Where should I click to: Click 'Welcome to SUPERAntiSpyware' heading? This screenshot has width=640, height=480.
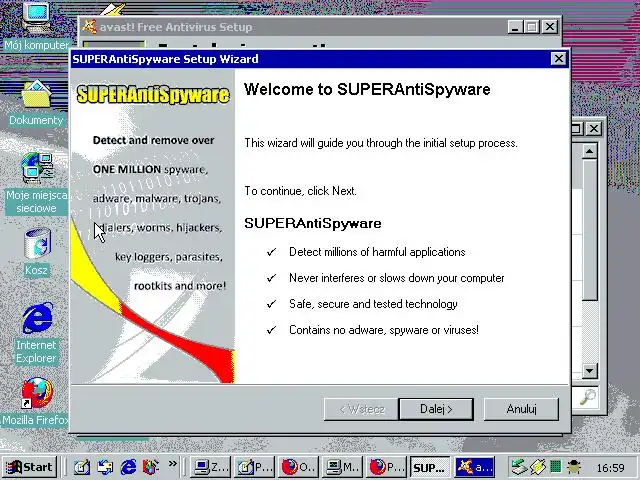[x=367, y=89]
